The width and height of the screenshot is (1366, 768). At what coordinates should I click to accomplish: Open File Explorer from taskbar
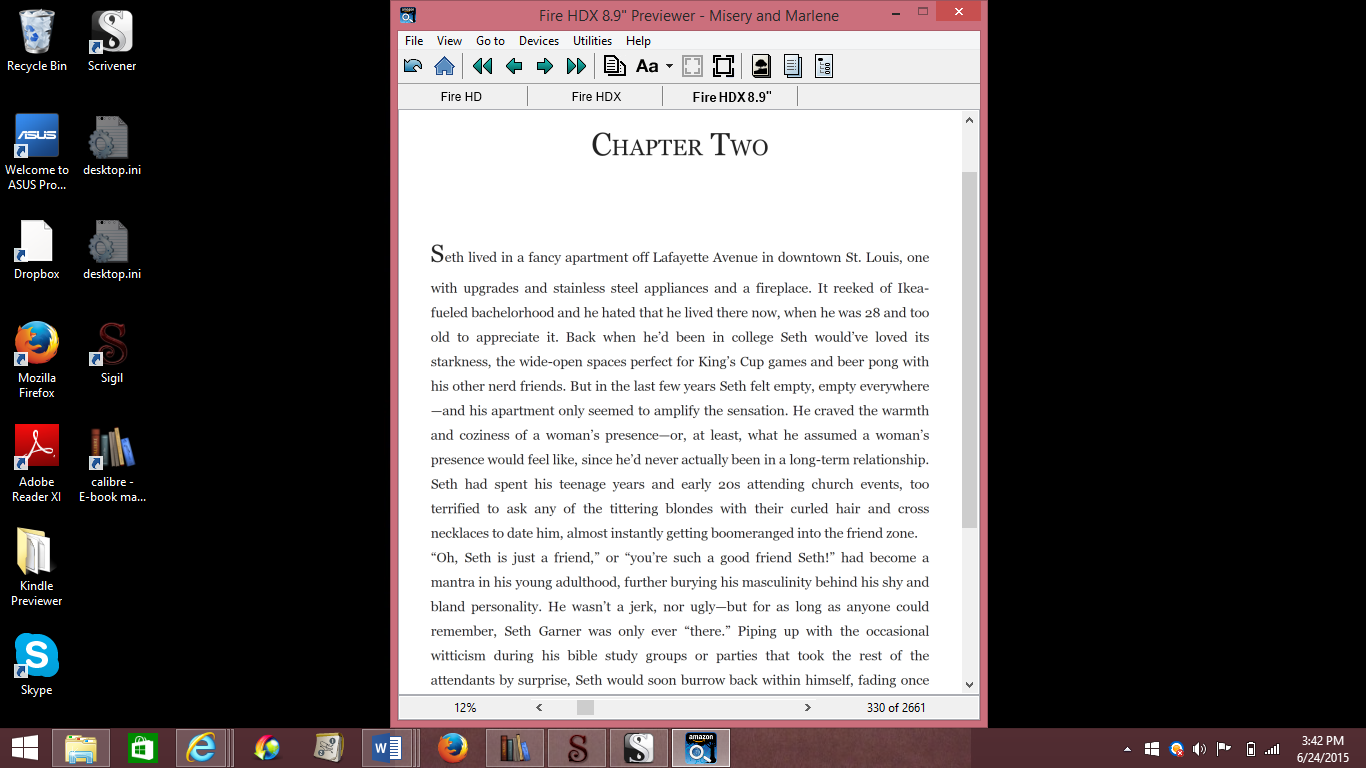click(81, 747)
